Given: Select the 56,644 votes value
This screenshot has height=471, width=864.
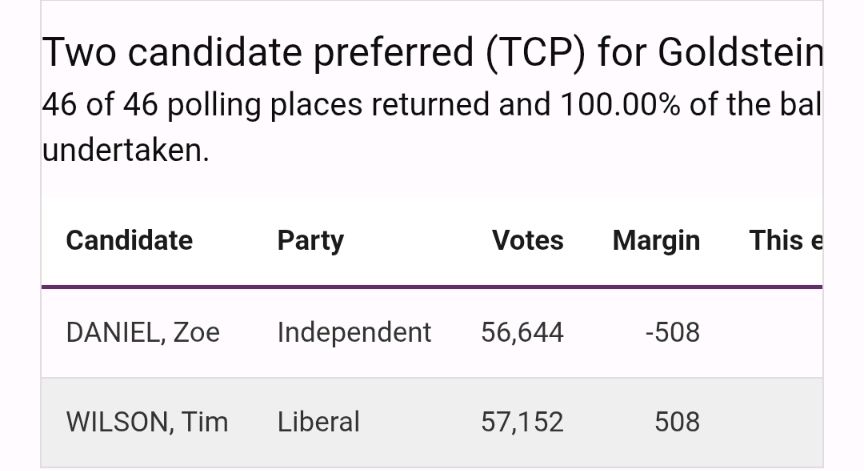Looking at the screenshot, I should click(x=522, y=332).
